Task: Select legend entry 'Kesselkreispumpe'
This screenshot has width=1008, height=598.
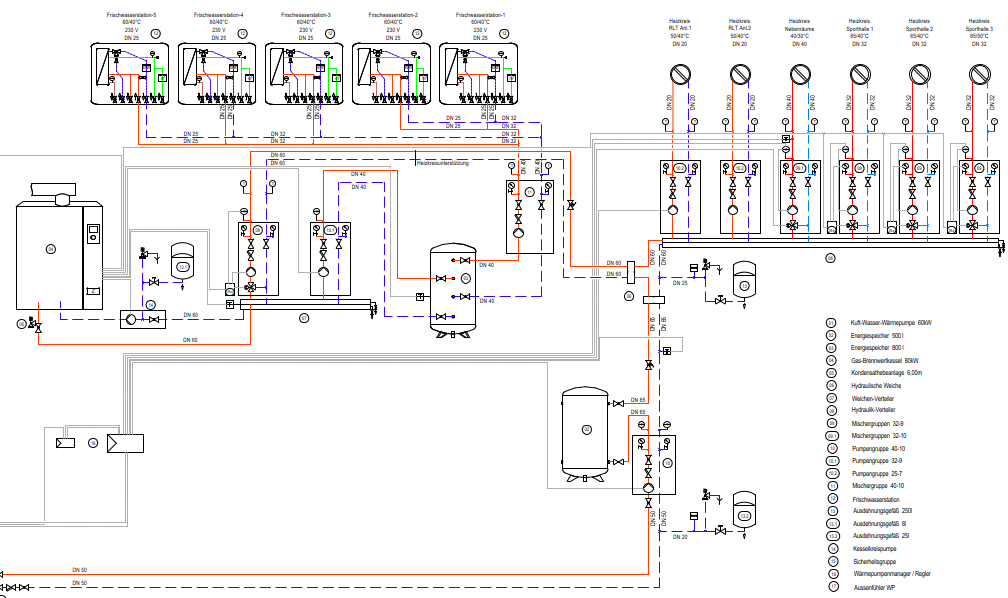Action: (875, 549)
